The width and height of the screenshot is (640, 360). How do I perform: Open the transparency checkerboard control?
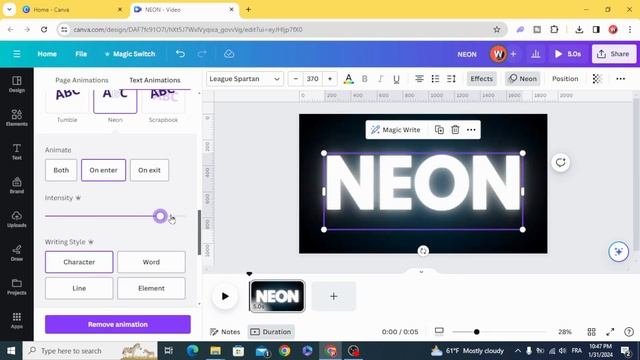pos(597,79)
